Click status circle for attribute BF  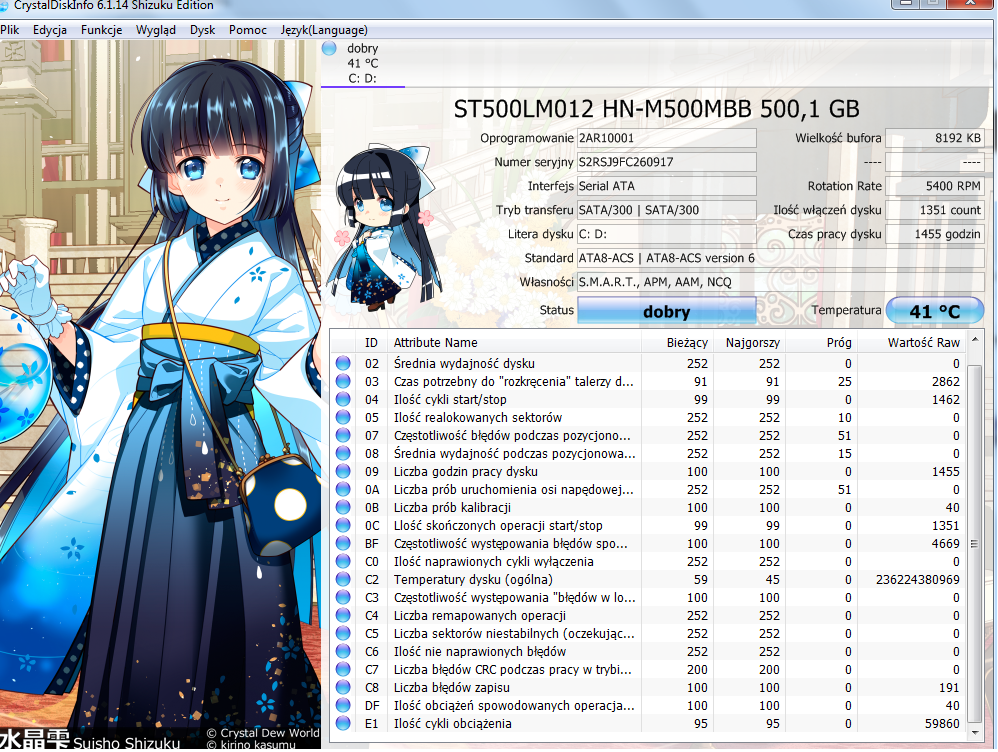(x=343, y=543)
